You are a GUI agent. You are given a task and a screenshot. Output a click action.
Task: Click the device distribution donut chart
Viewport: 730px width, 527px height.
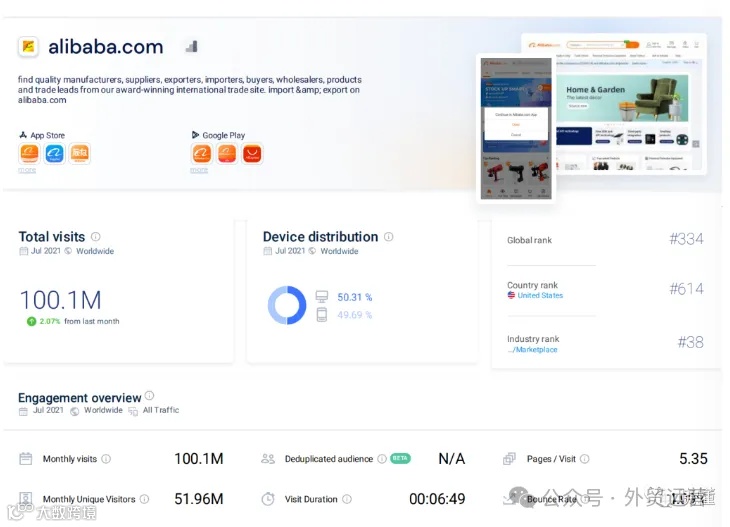click(x=287, y=305)
